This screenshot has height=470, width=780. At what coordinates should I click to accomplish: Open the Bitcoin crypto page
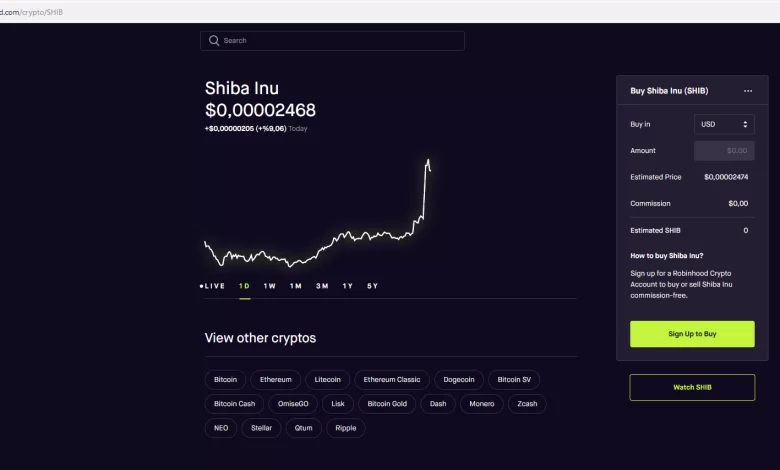pyautogui.click(x=225, y=379)
